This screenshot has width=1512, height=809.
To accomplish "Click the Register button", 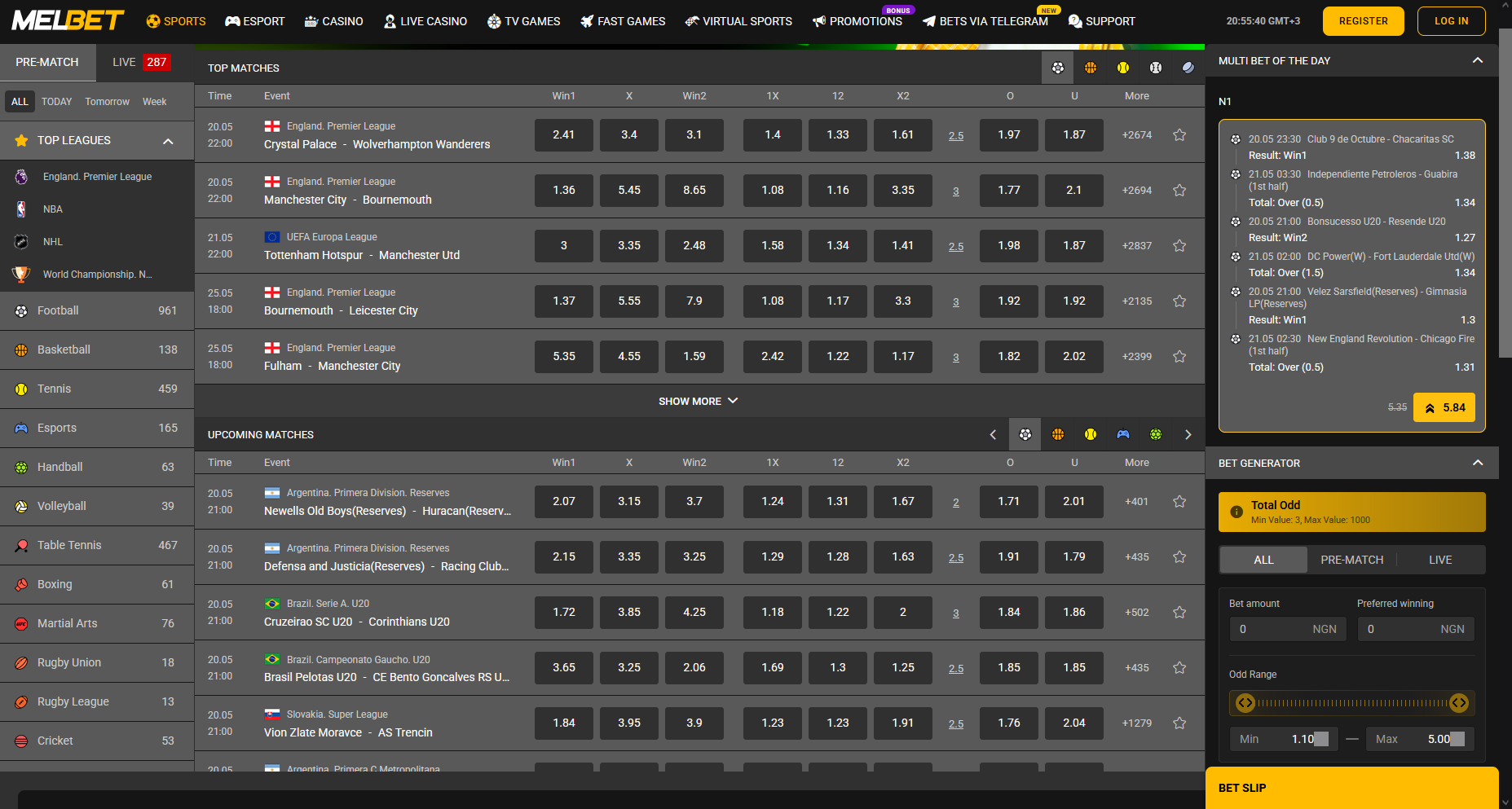I will click(x=1363, y=21).
